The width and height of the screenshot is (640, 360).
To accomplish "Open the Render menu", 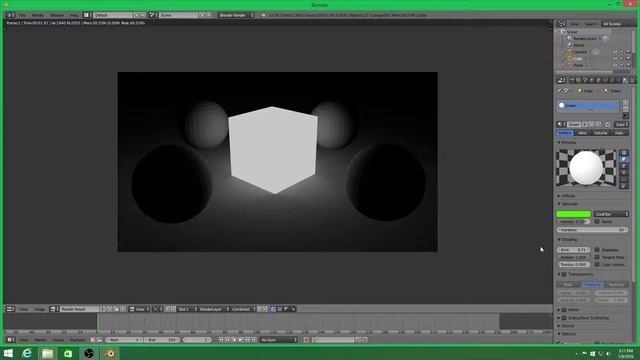I will pyautogui.click(x=38, y=15).
